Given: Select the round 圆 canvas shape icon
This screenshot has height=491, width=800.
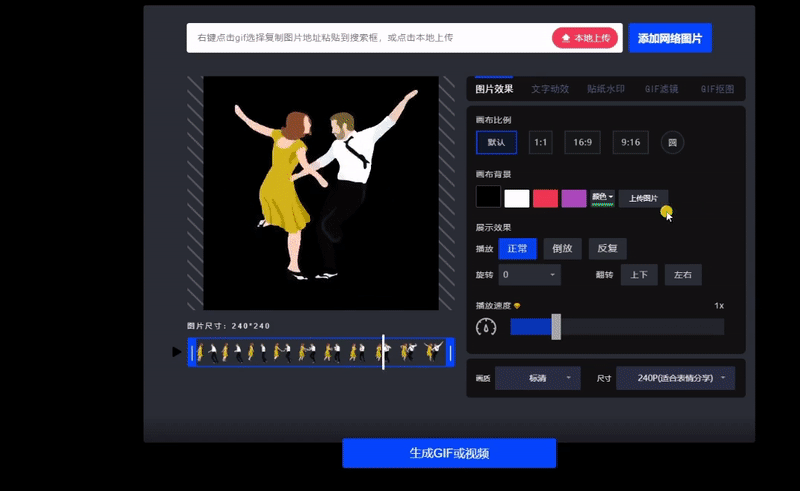Looking at the screenshot, I should pyautogui.click(x=672, y=142).
